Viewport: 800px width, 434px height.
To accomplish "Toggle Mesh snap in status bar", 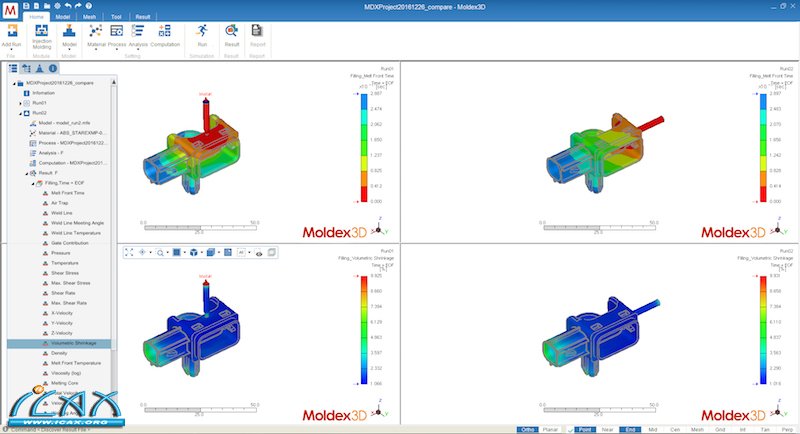I will point(697,430).
